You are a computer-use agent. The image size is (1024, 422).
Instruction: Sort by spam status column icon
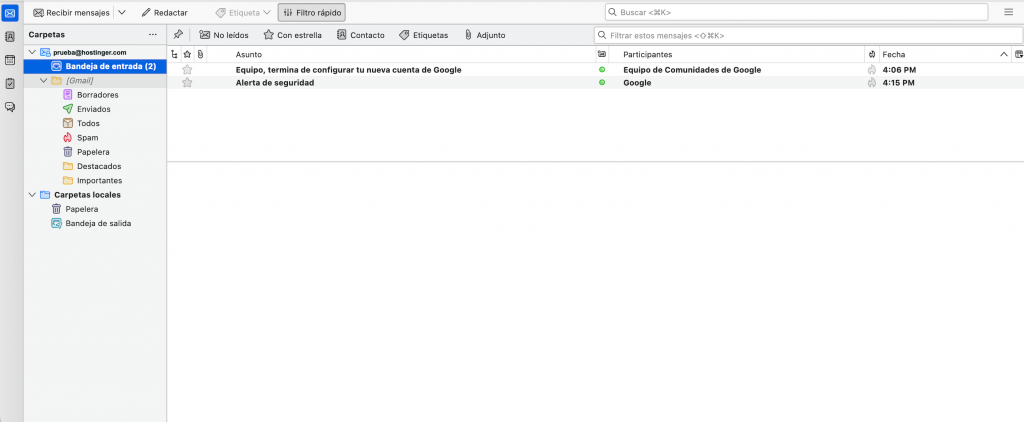(x=871, y=54)
